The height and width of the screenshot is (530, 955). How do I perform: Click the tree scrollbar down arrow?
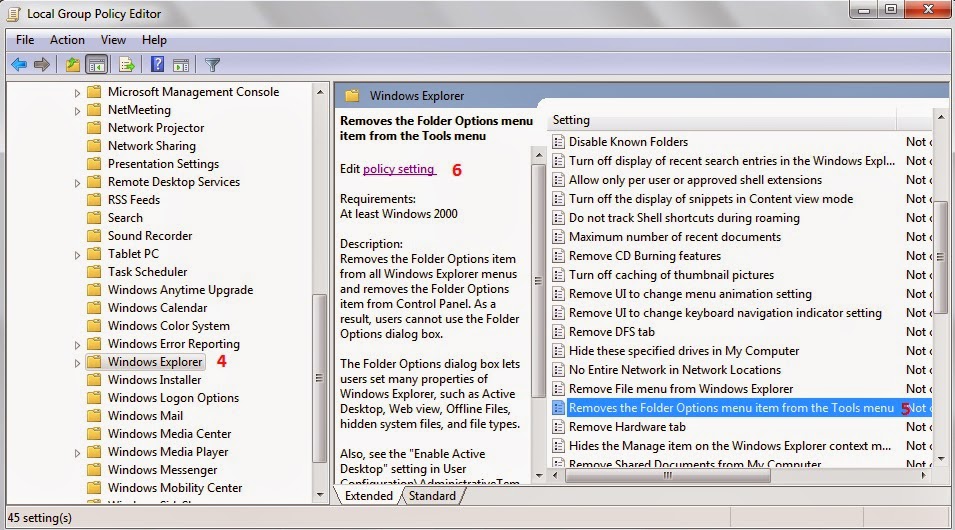(x=320, y=495)
